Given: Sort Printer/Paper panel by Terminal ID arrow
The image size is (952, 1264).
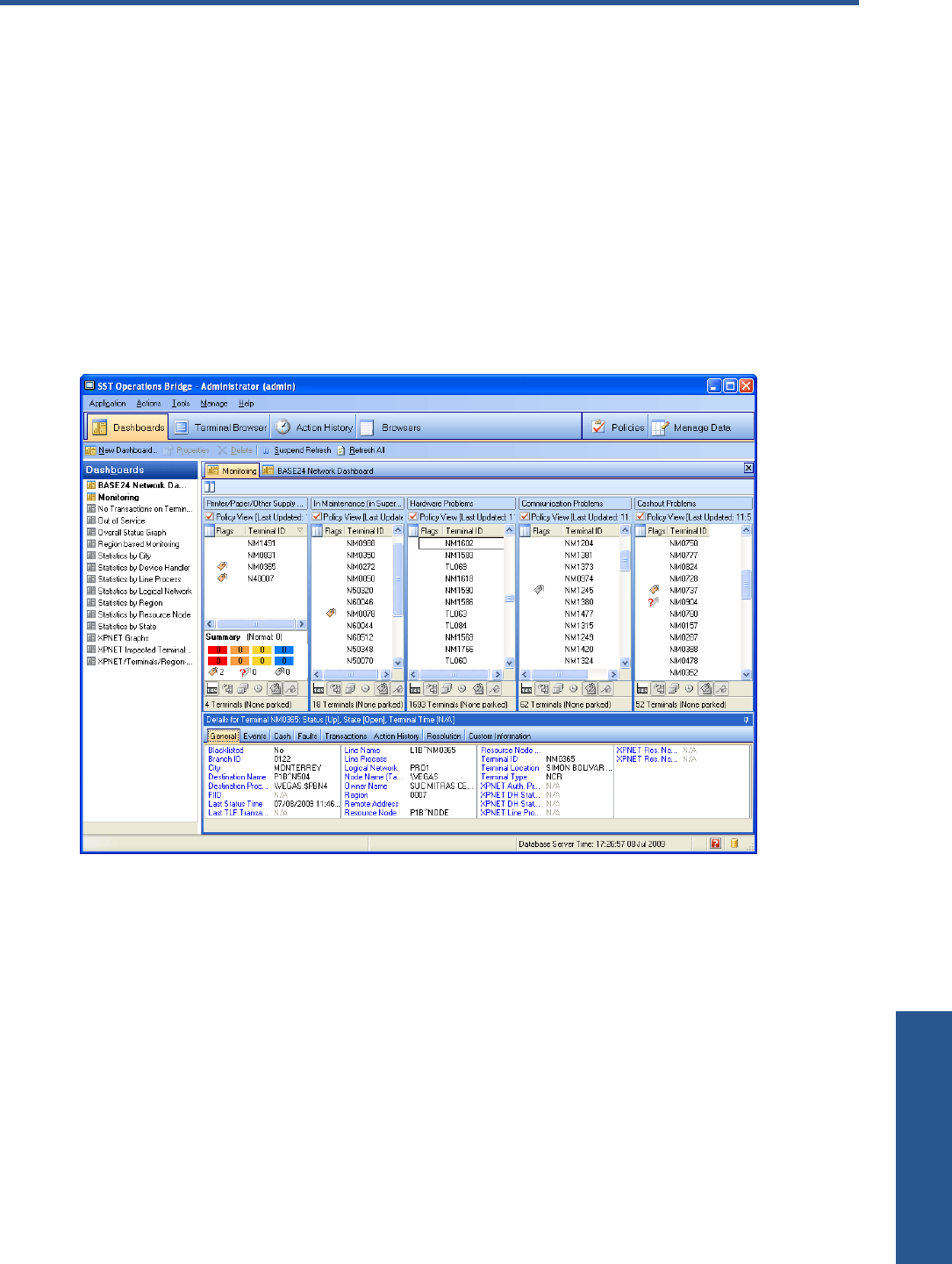Looking at the screenshot, I should click(300, 531).
